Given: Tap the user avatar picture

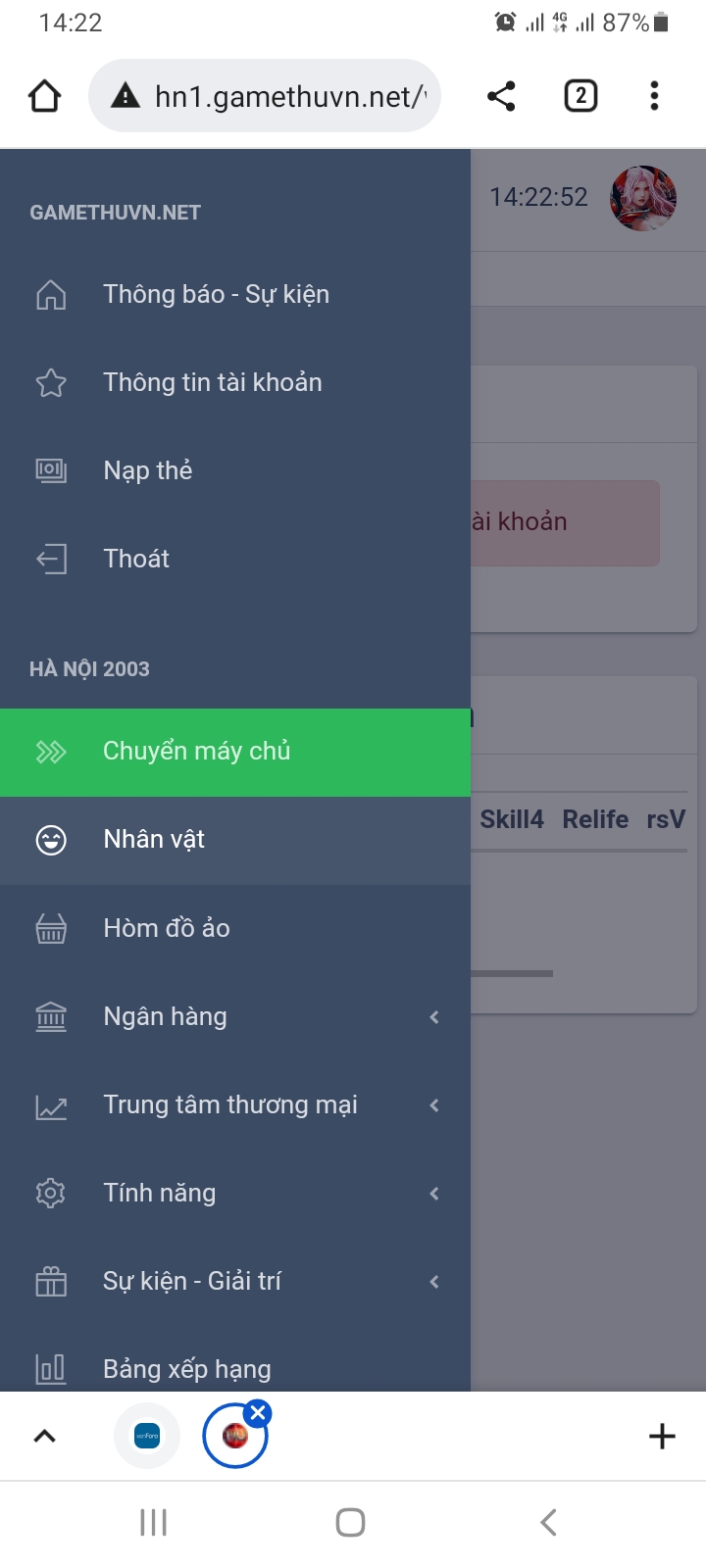Looking at the screenshot, I should pyautogui.click(x=643, y=198).
